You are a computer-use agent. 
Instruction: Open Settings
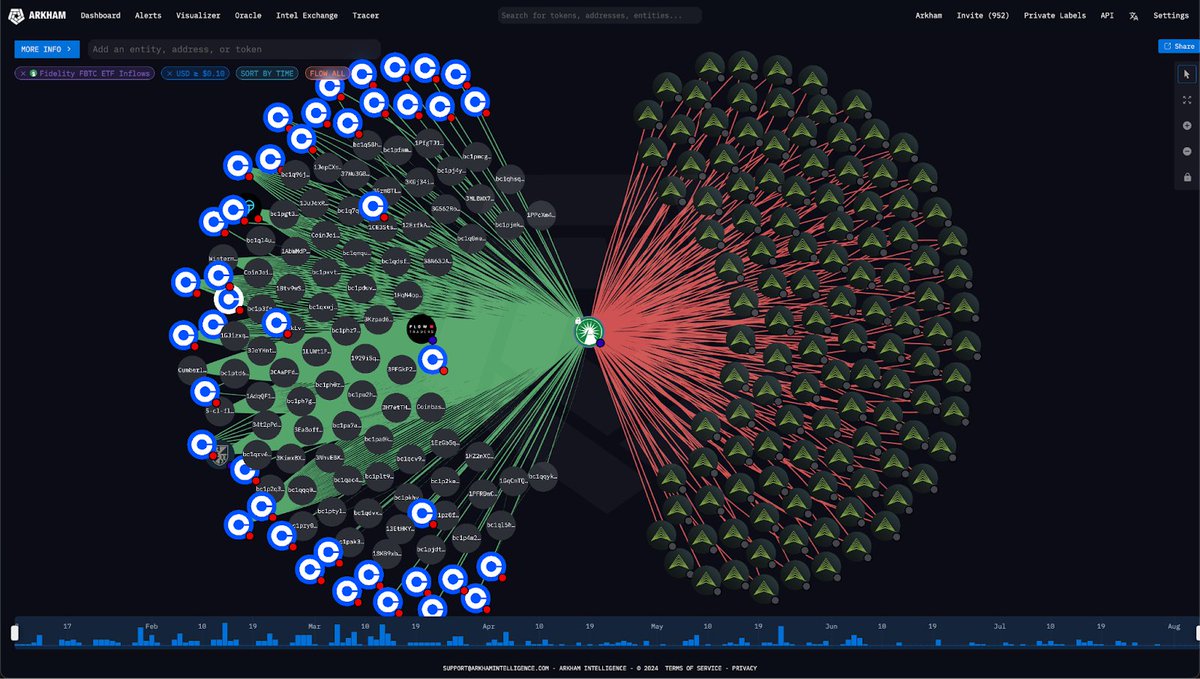coord(1171,16)
